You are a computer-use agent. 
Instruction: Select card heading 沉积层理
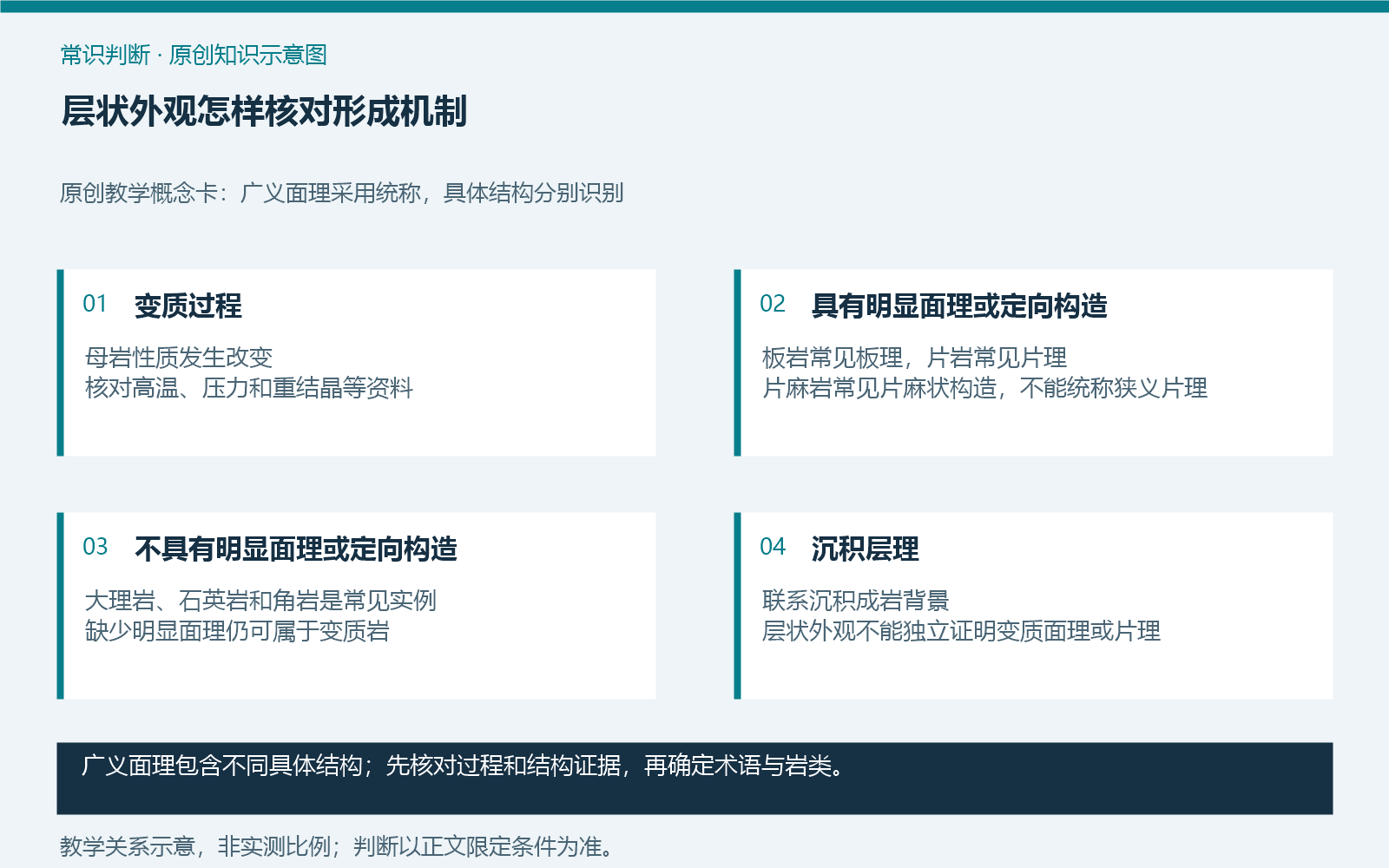click(866, 549)
